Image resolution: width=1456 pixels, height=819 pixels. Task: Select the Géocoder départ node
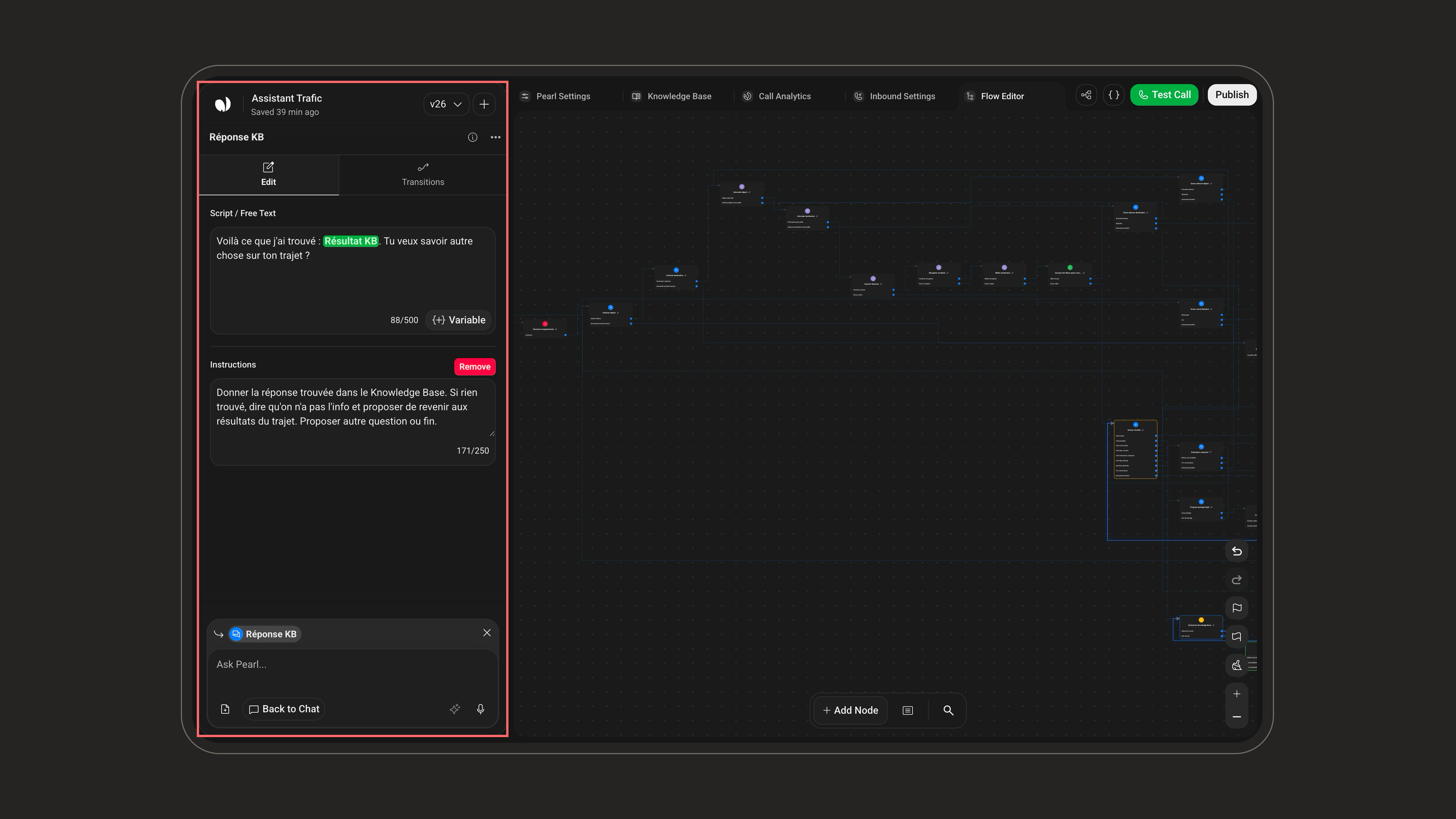tap(742, 194)
